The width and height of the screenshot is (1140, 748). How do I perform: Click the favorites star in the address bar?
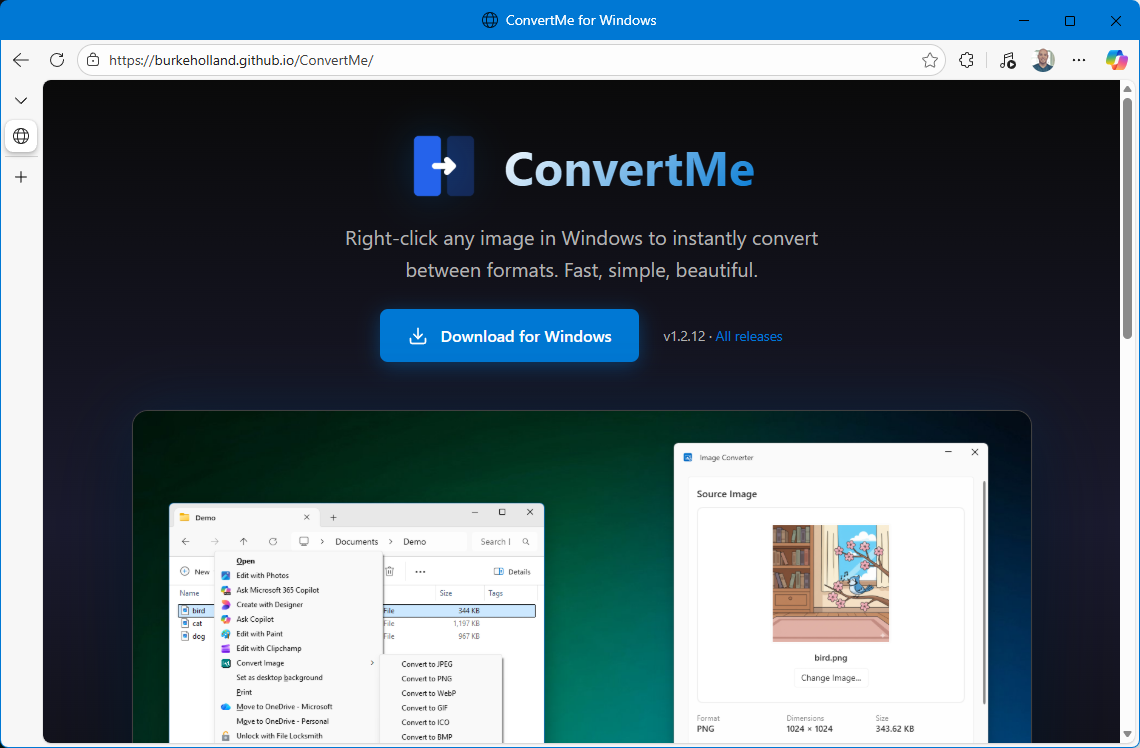tap(930, 60)
